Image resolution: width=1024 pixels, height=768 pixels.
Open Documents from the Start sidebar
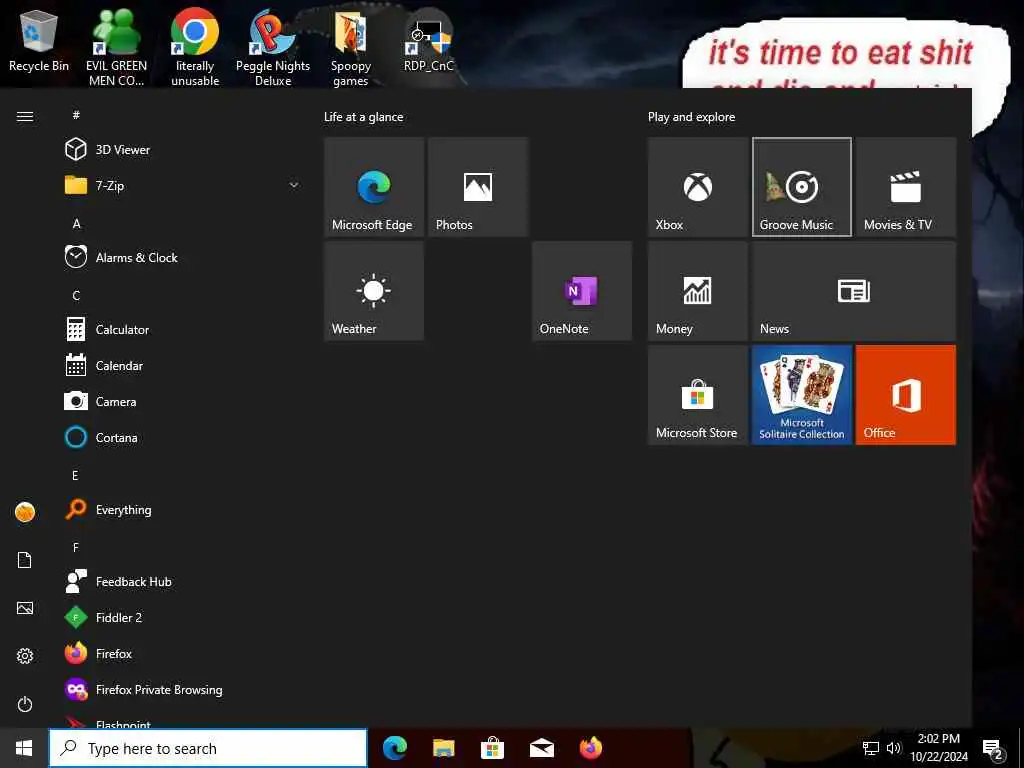tap(25, 560)
